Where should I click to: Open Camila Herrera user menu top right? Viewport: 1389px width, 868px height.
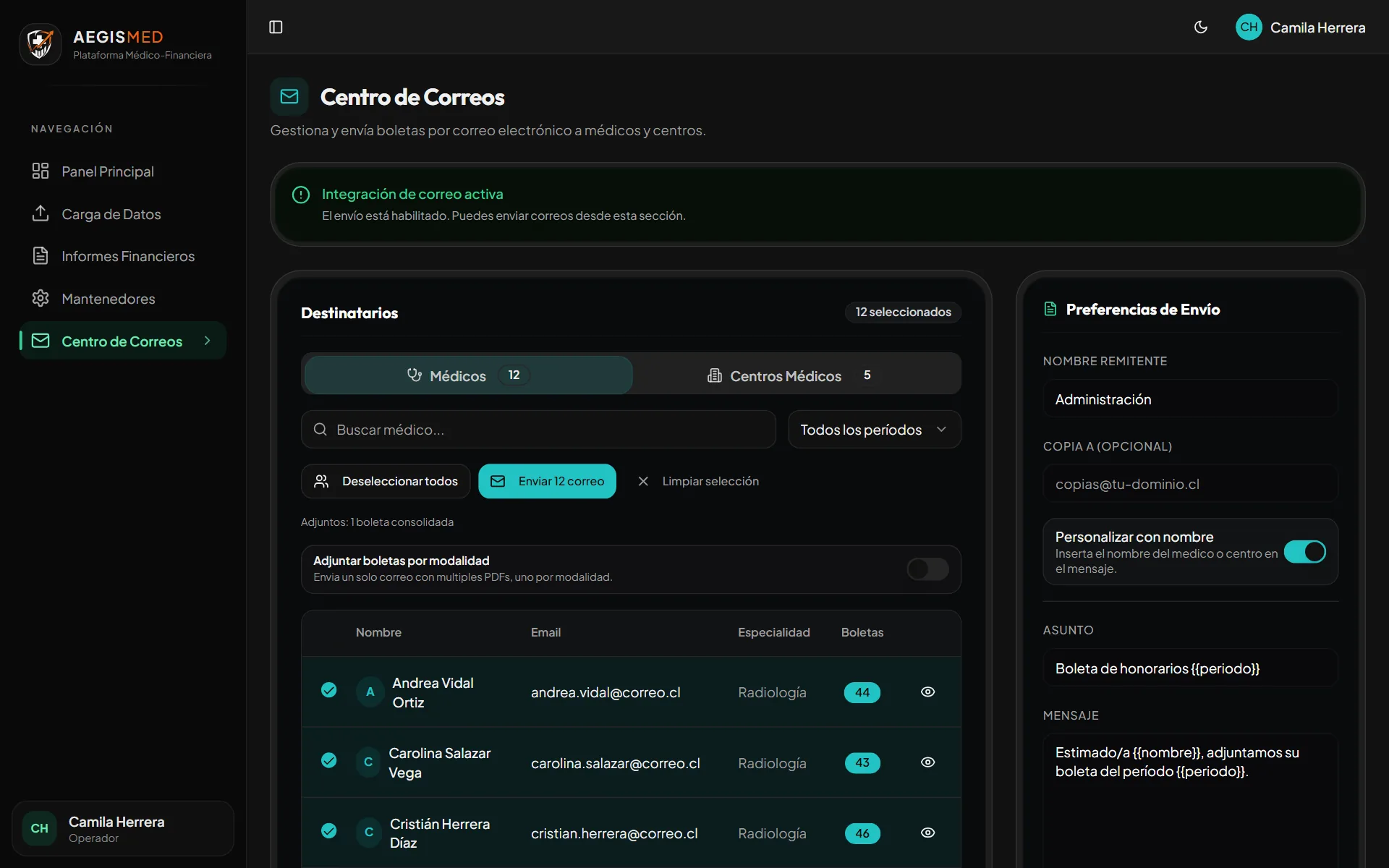1301,27
